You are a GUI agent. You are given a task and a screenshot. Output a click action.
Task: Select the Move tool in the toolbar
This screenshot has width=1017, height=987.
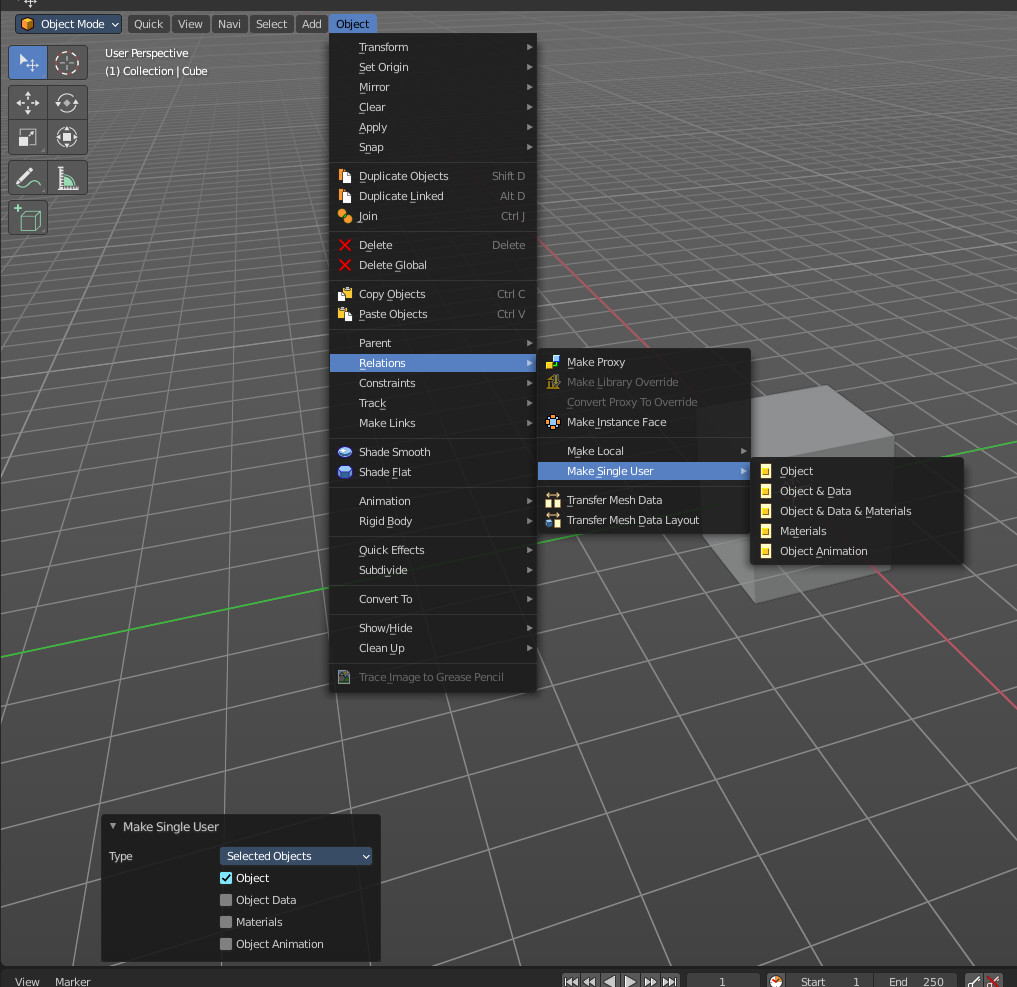point(28,102)
